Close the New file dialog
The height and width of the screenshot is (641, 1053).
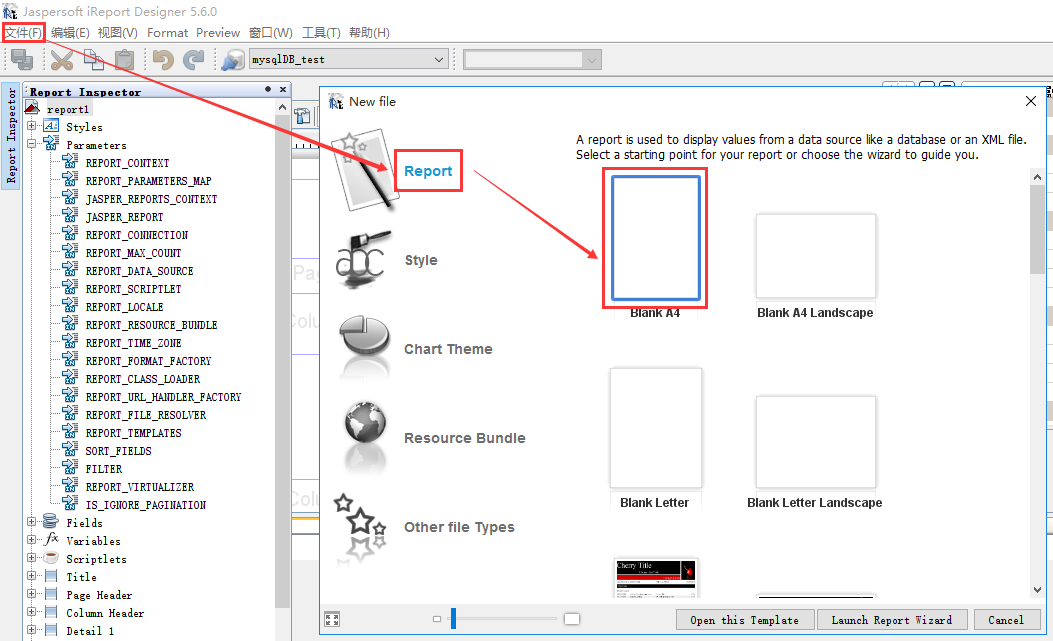[1031, 101]
